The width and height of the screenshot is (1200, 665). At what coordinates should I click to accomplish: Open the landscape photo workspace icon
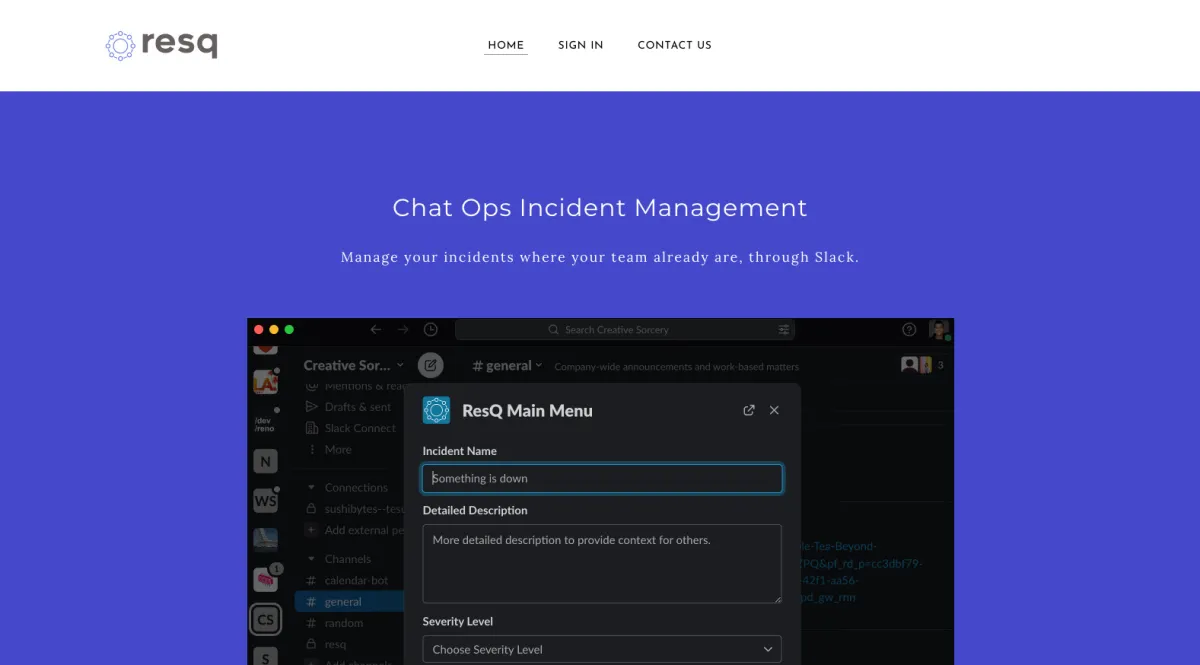[265, 540]
